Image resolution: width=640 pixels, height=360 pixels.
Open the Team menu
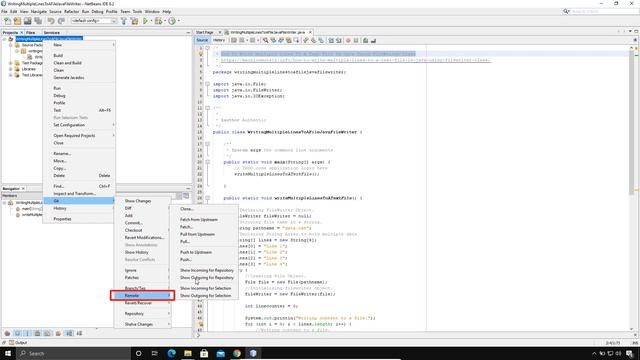125,11
